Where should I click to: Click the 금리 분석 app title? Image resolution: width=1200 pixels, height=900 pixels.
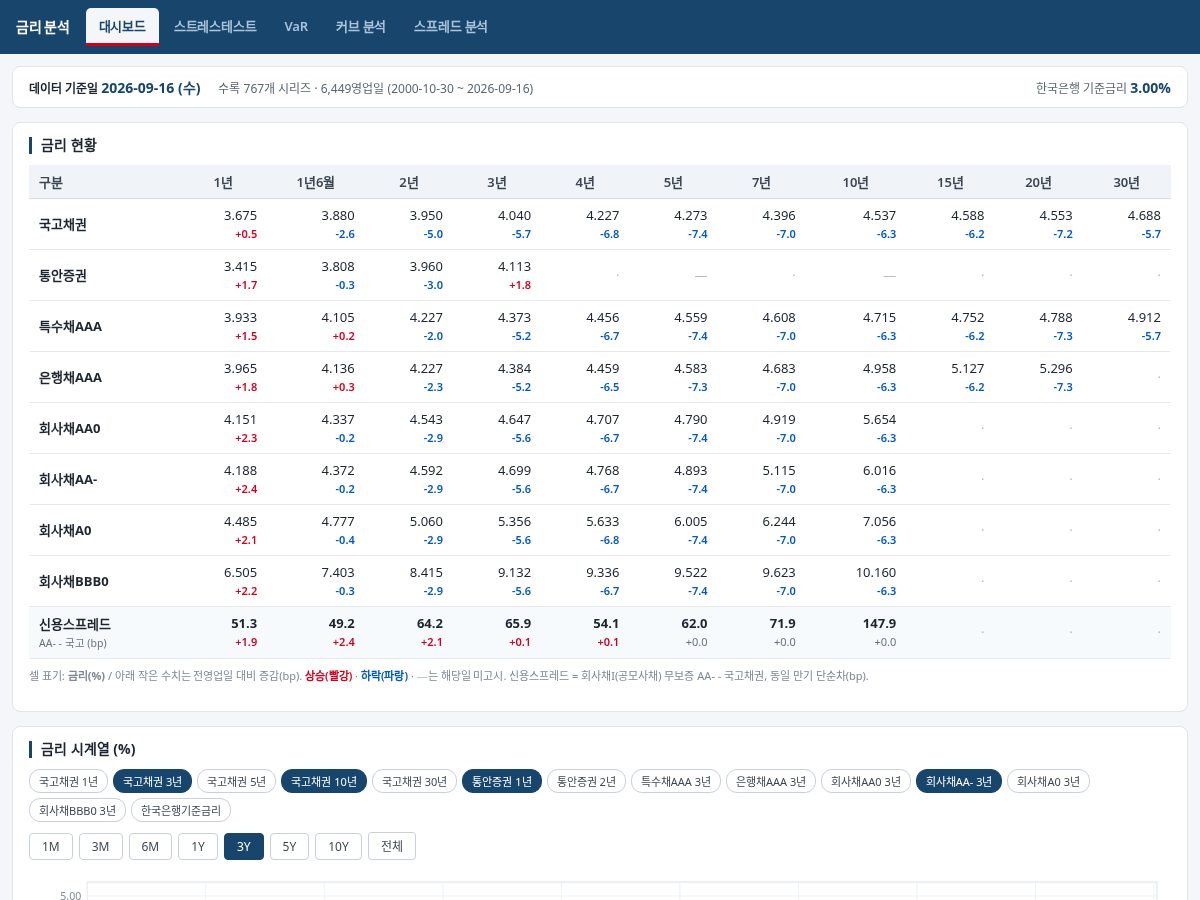43,27
